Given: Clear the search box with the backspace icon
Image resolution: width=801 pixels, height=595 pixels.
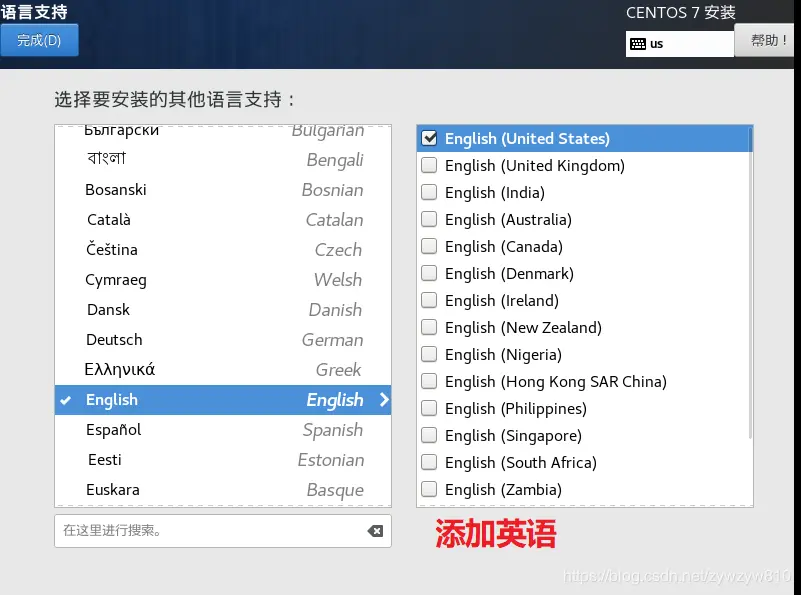Looking at the screenshot, I should click(375, 531).
